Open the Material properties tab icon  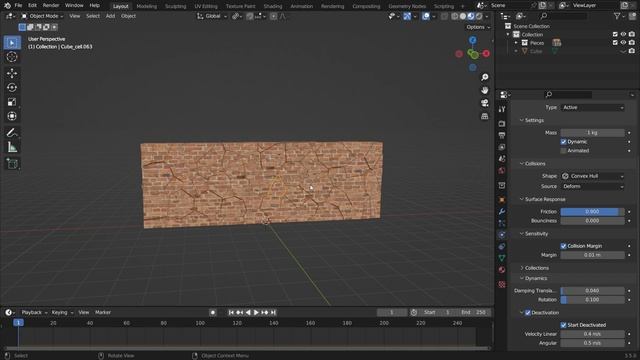pyautogui.click(x=502, y=270)
